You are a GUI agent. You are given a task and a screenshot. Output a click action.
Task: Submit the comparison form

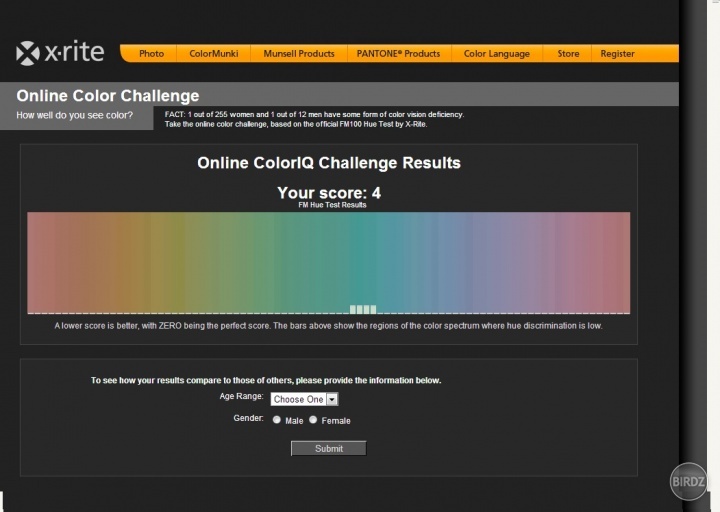tap(329, 449)
